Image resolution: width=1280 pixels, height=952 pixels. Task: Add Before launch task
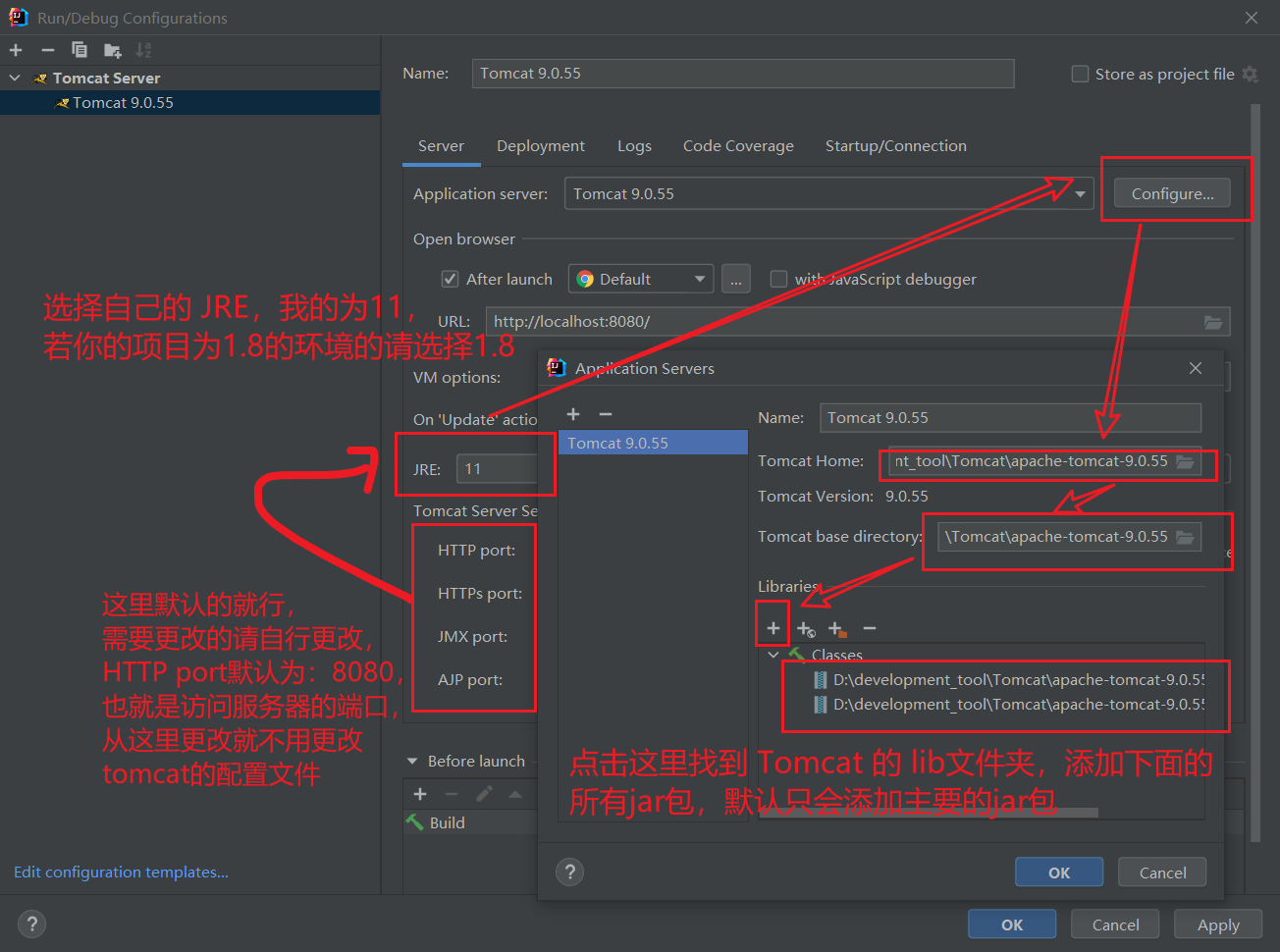tap(420, 794)
